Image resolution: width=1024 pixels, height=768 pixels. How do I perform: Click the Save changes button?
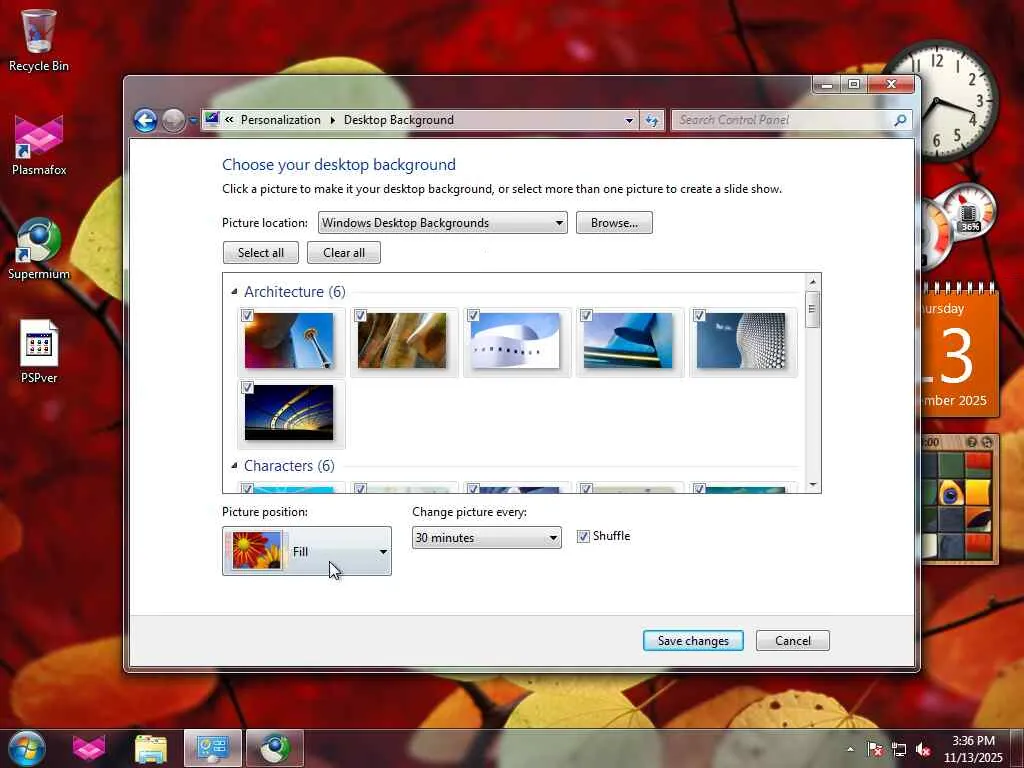[x=693, y=641]
